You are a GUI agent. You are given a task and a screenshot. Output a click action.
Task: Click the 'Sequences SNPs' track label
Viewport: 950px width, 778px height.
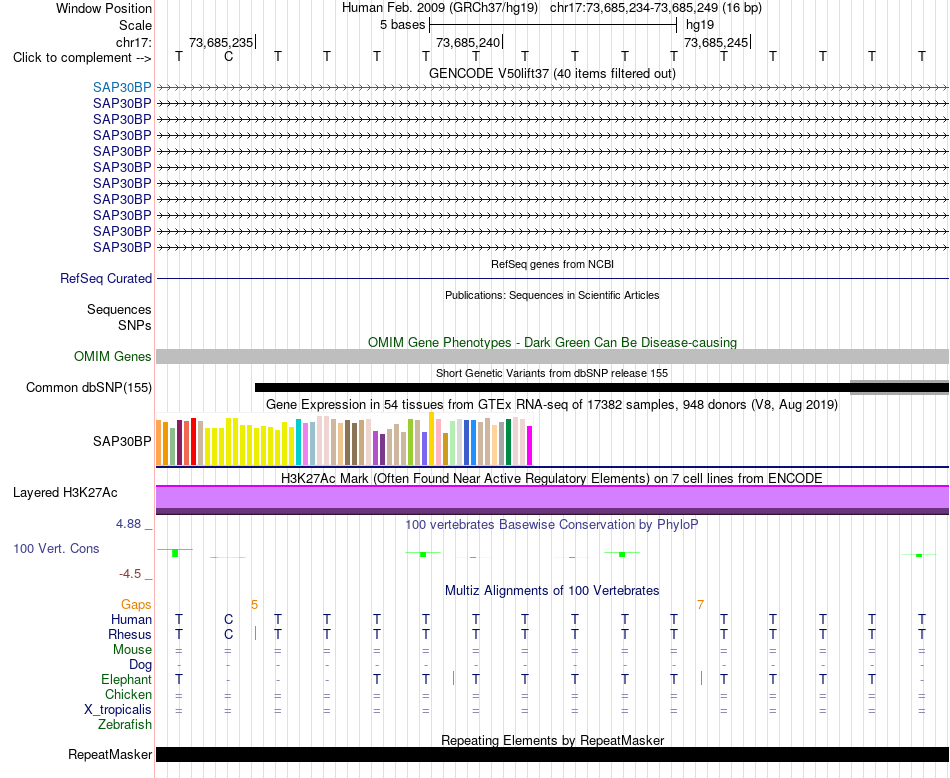(x=119, y=318)
